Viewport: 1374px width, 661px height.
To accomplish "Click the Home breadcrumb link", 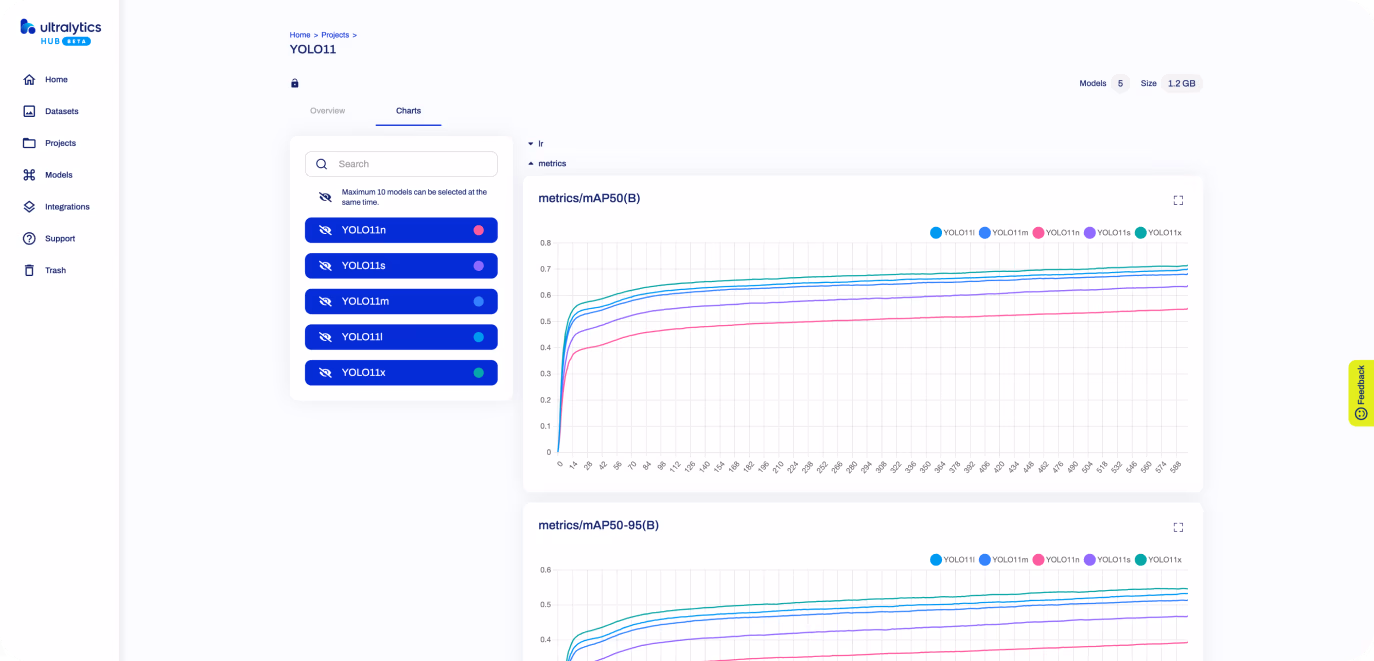I will coord(300,35).
